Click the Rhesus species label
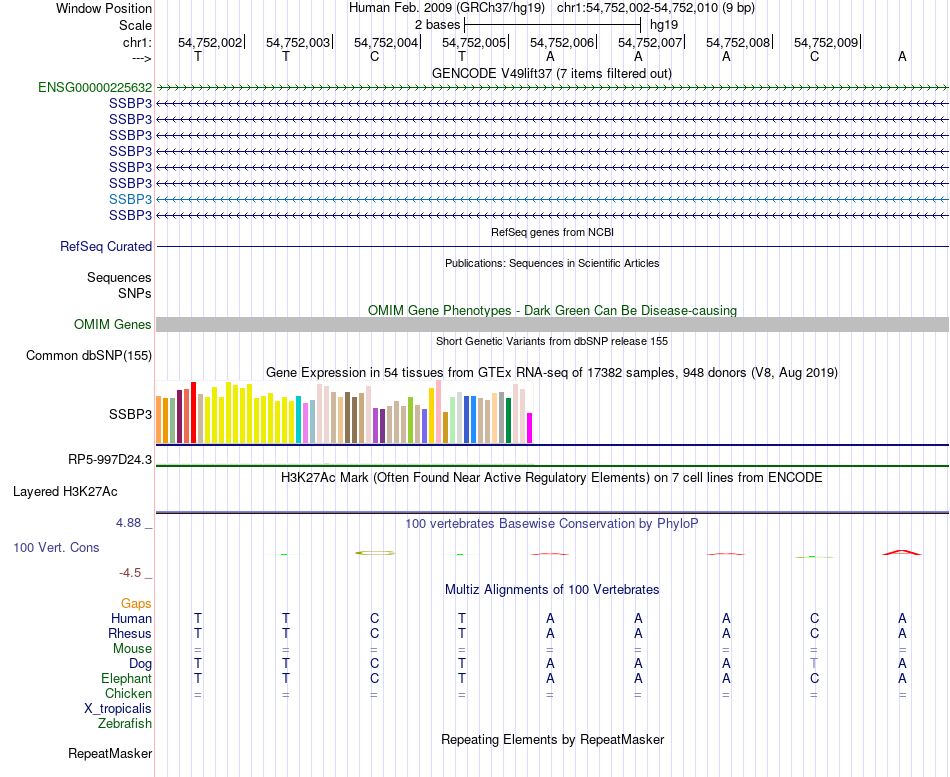 (130, 633)
